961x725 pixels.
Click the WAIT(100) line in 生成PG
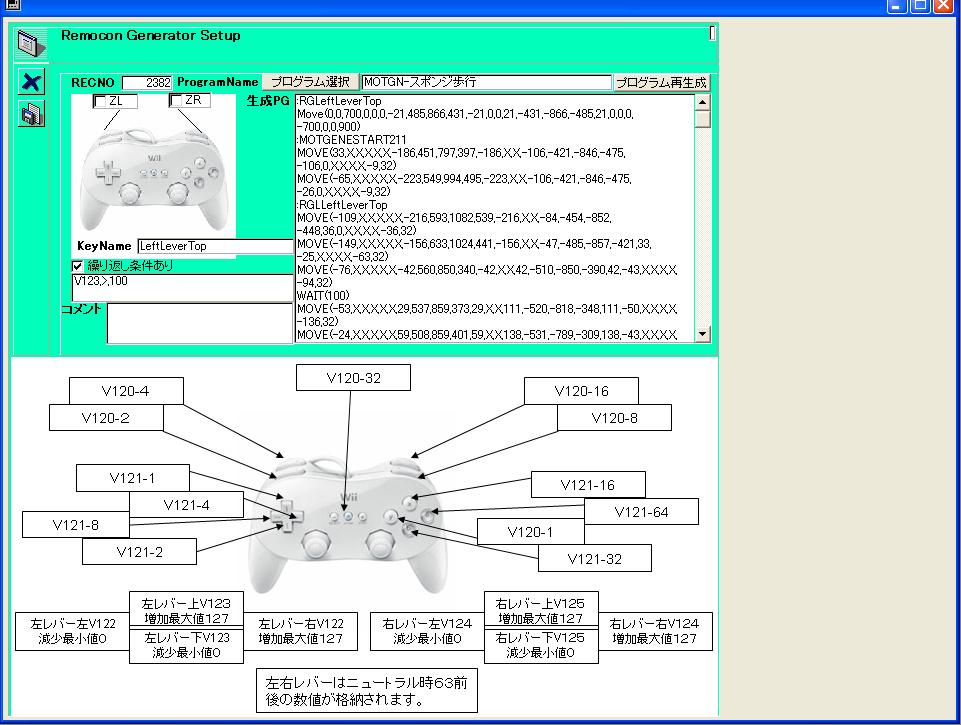point(323,295)
